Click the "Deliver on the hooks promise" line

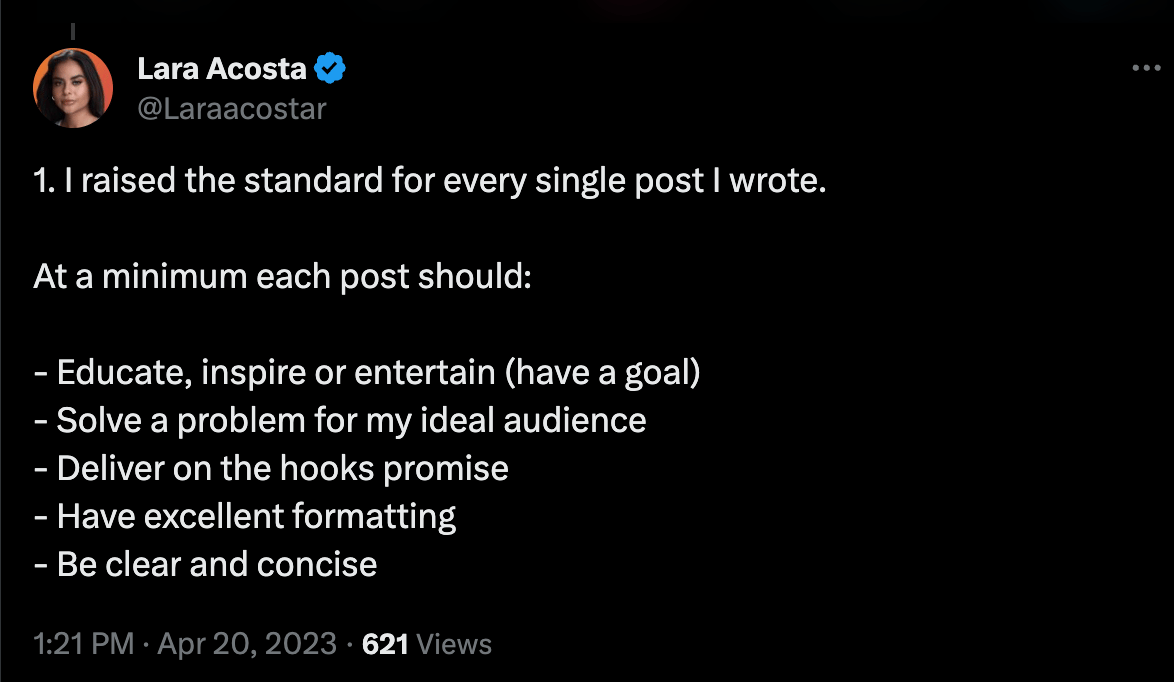(271, 468)
